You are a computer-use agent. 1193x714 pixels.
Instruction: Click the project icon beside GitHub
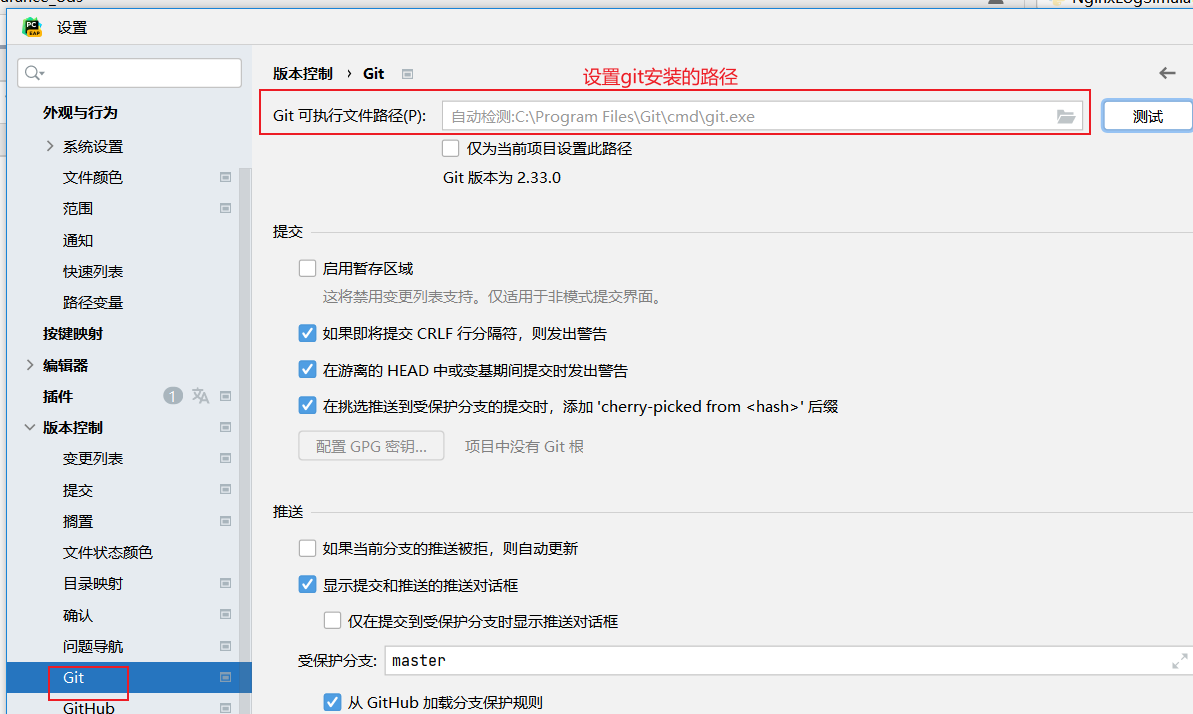click(x=225, y=708)
